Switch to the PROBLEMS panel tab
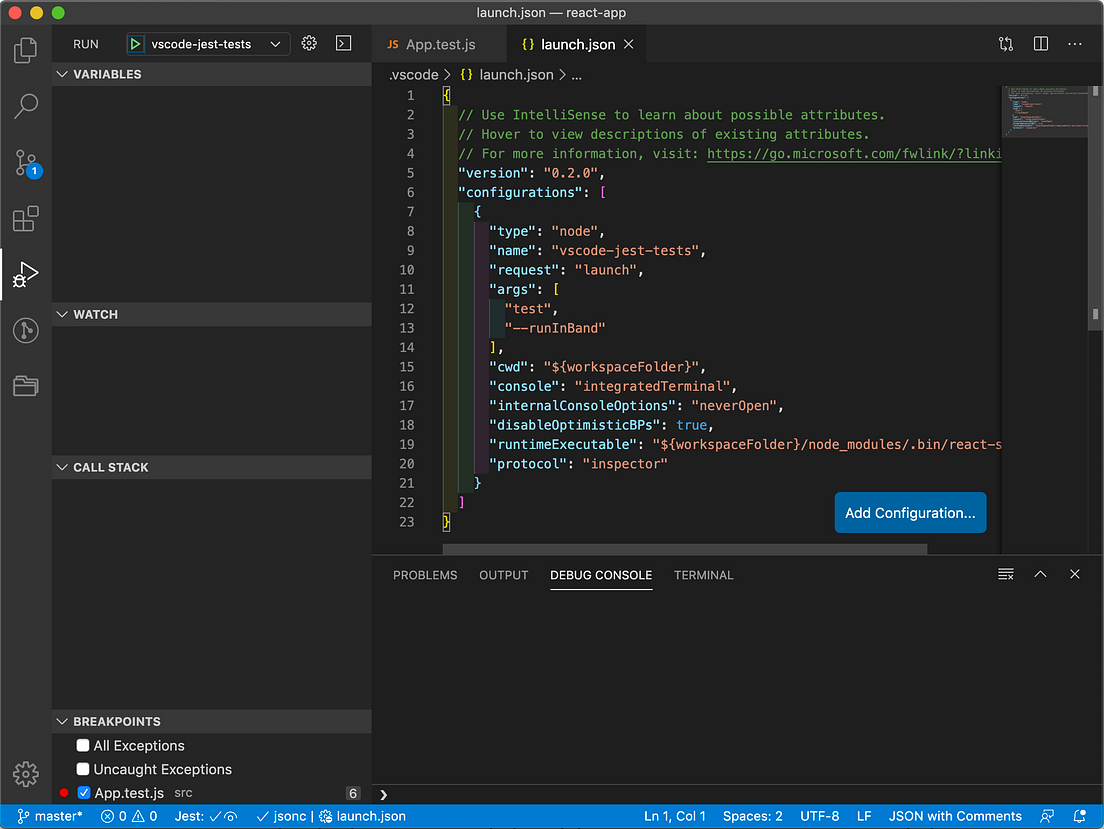The image size is (1104, 829). point(425,575)
